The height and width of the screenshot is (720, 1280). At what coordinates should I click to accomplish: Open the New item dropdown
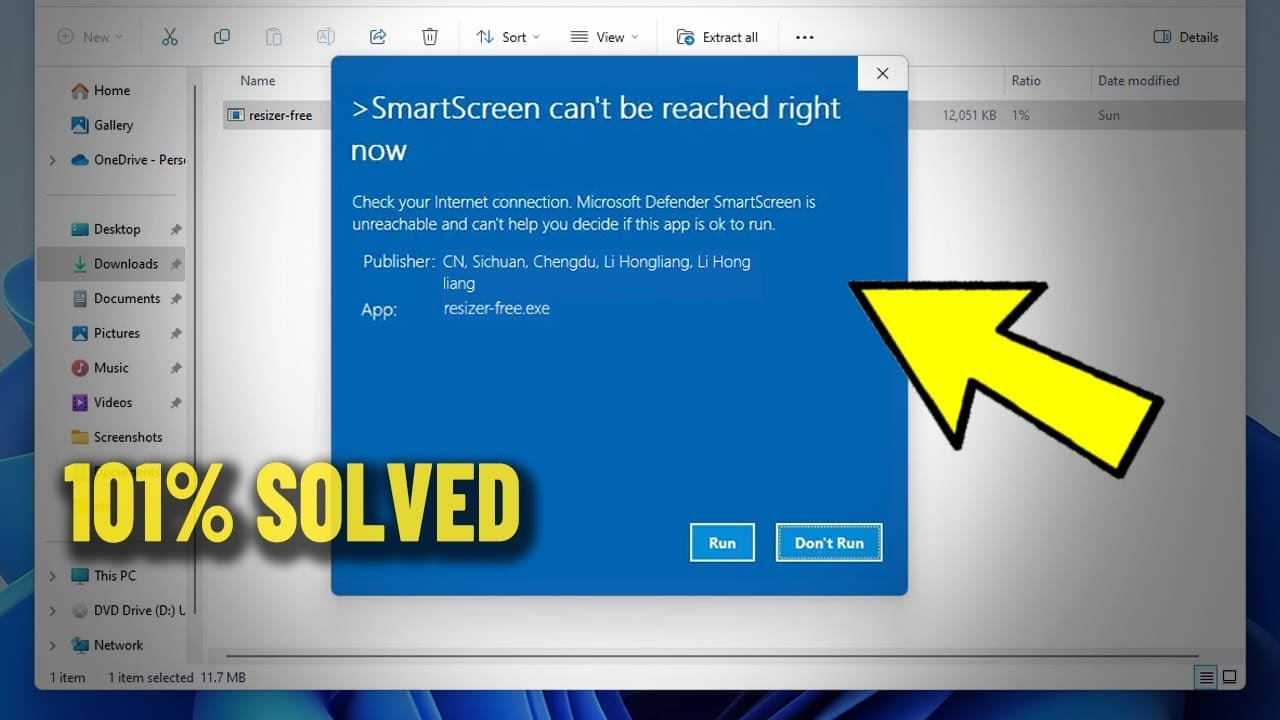90,37
